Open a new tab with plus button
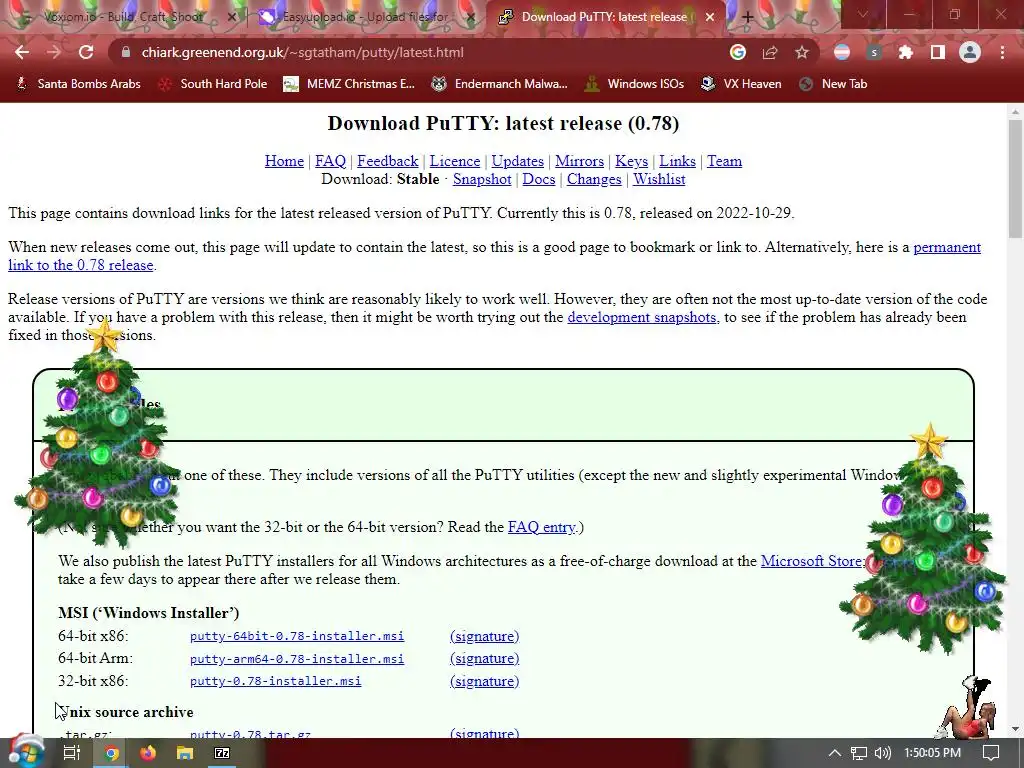1024x768 pixels. point(748,17)
